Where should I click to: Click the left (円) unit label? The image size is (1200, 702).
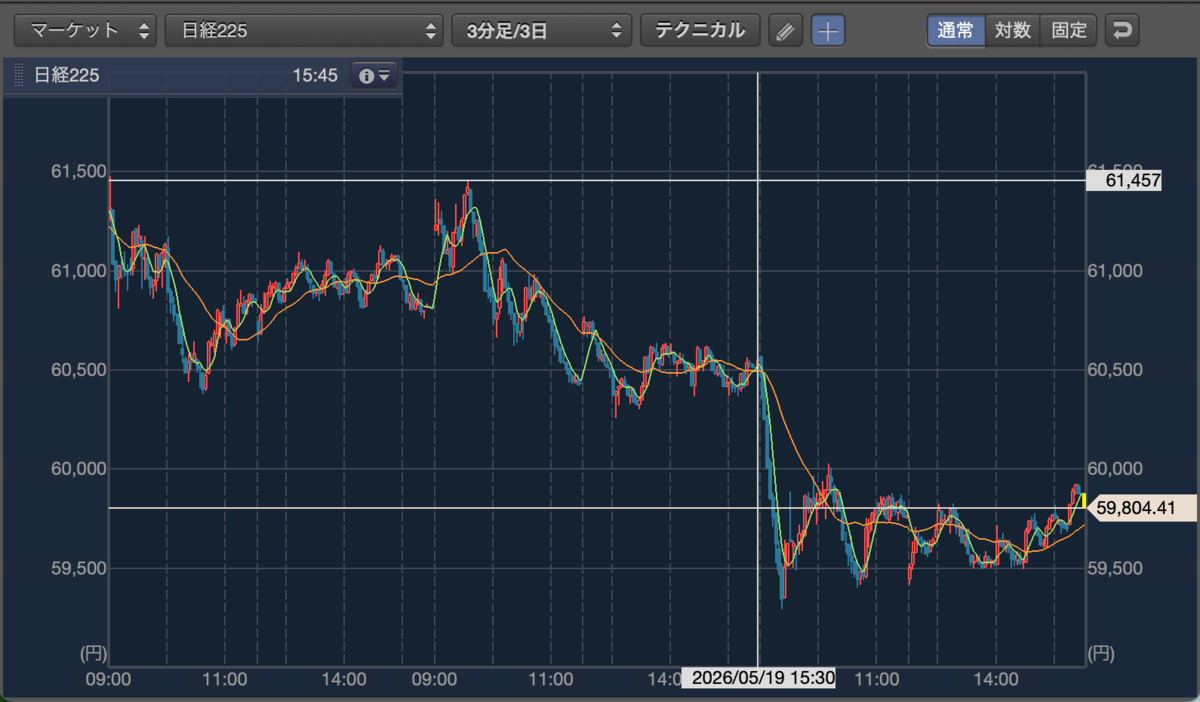point(93,654)
